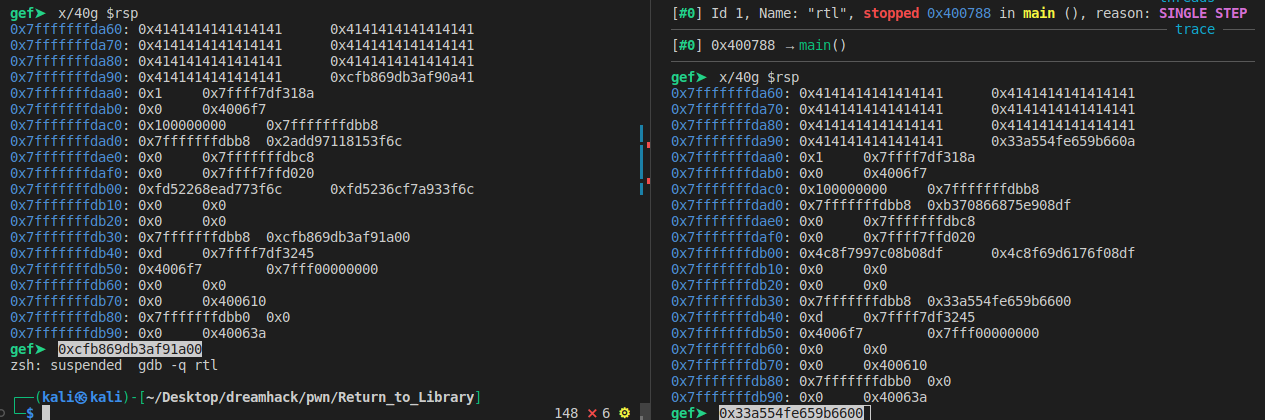Click value 0x4c8f7997c08b08df in right pane
Viewport: 1265px width, 420px height.
click(871, 253)
